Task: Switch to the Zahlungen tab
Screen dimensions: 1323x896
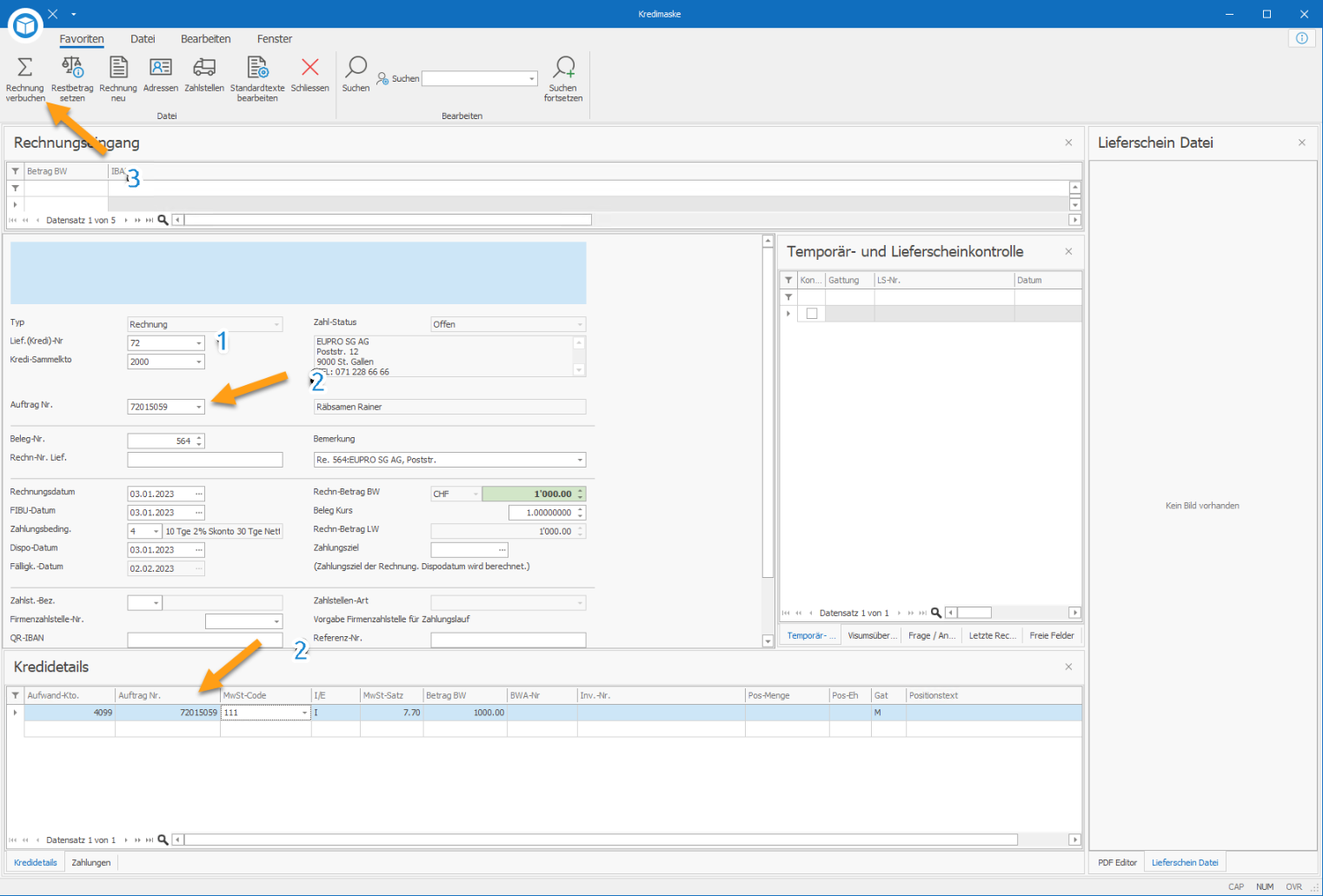Action: pyautogui.click(x=91, y=862)
